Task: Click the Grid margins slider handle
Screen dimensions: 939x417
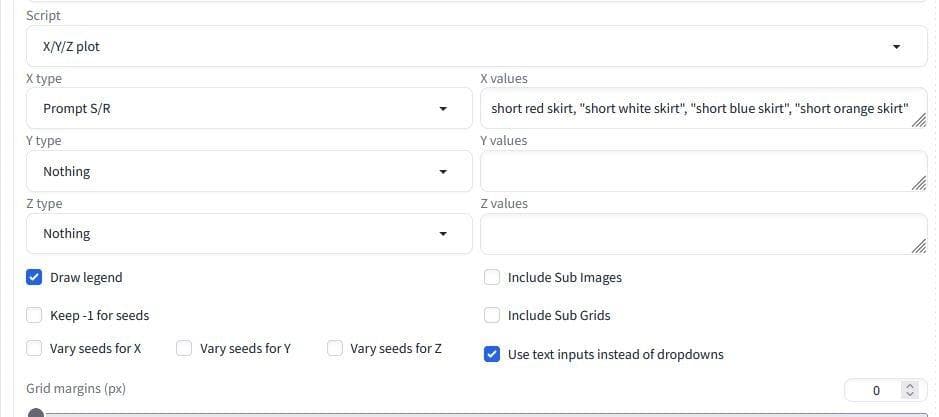Action: pyautogui.click(x=36, y=413)
